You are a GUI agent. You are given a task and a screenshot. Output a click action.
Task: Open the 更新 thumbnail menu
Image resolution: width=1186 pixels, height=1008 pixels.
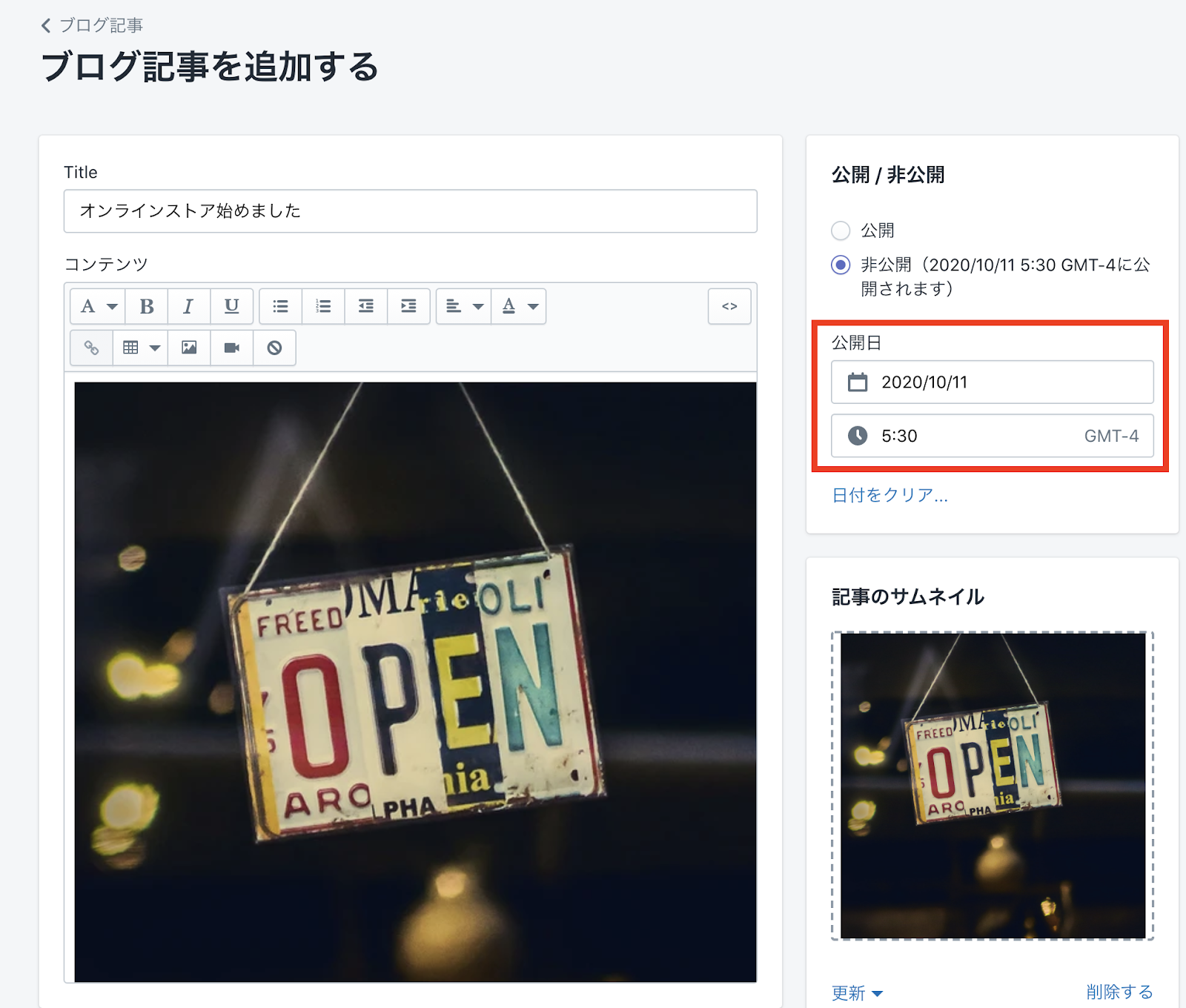[x=857, y=992]
